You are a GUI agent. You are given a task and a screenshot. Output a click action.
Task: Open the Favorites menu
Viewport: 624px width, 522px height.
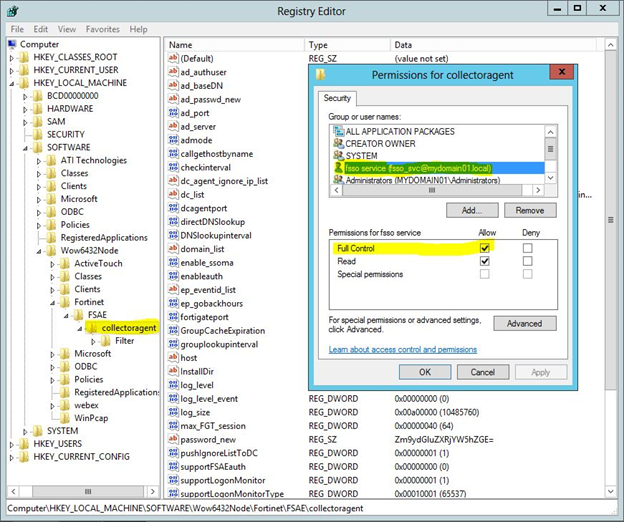102,30
